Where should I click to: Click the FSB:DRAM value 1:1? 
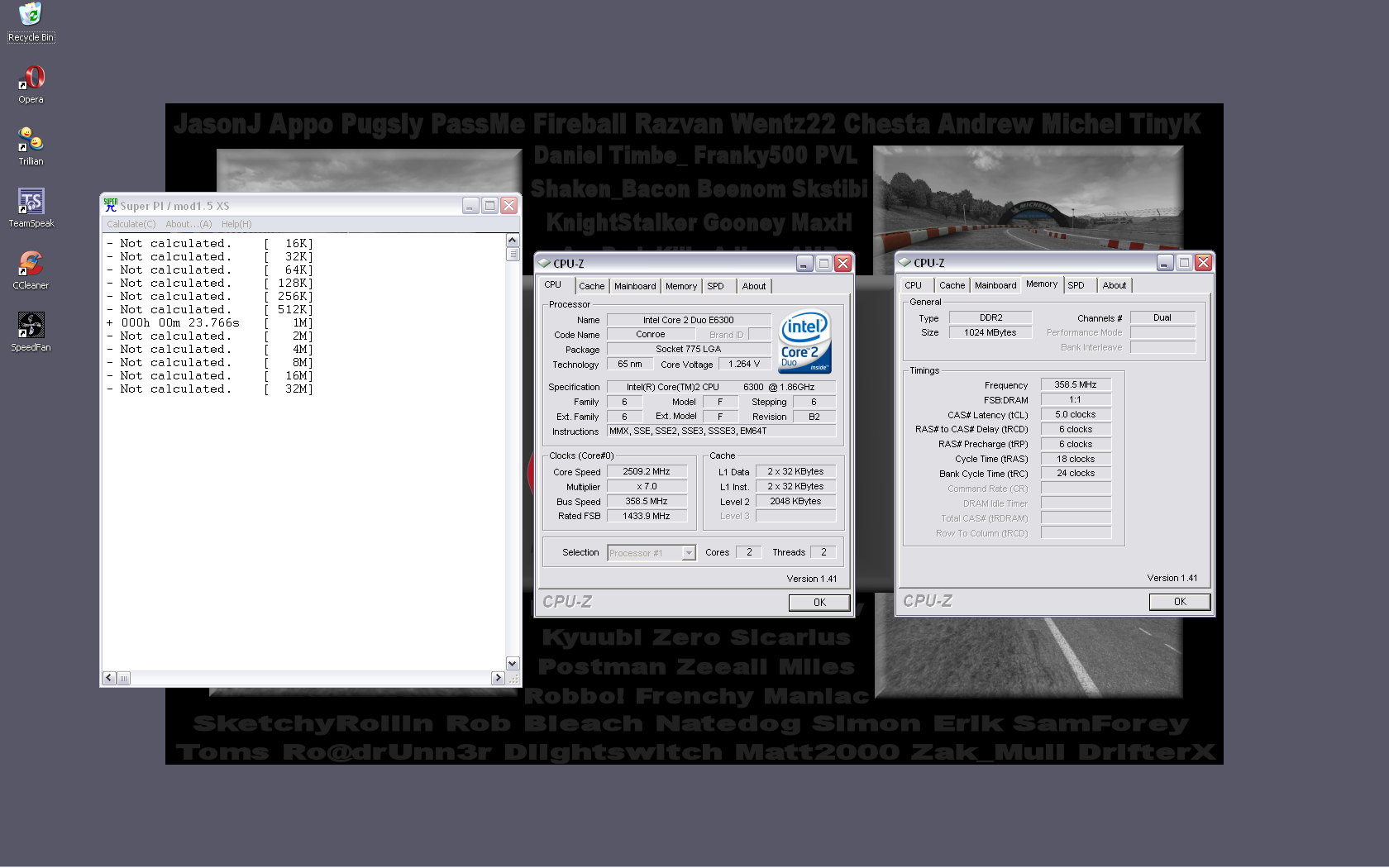coord(1076,400)
